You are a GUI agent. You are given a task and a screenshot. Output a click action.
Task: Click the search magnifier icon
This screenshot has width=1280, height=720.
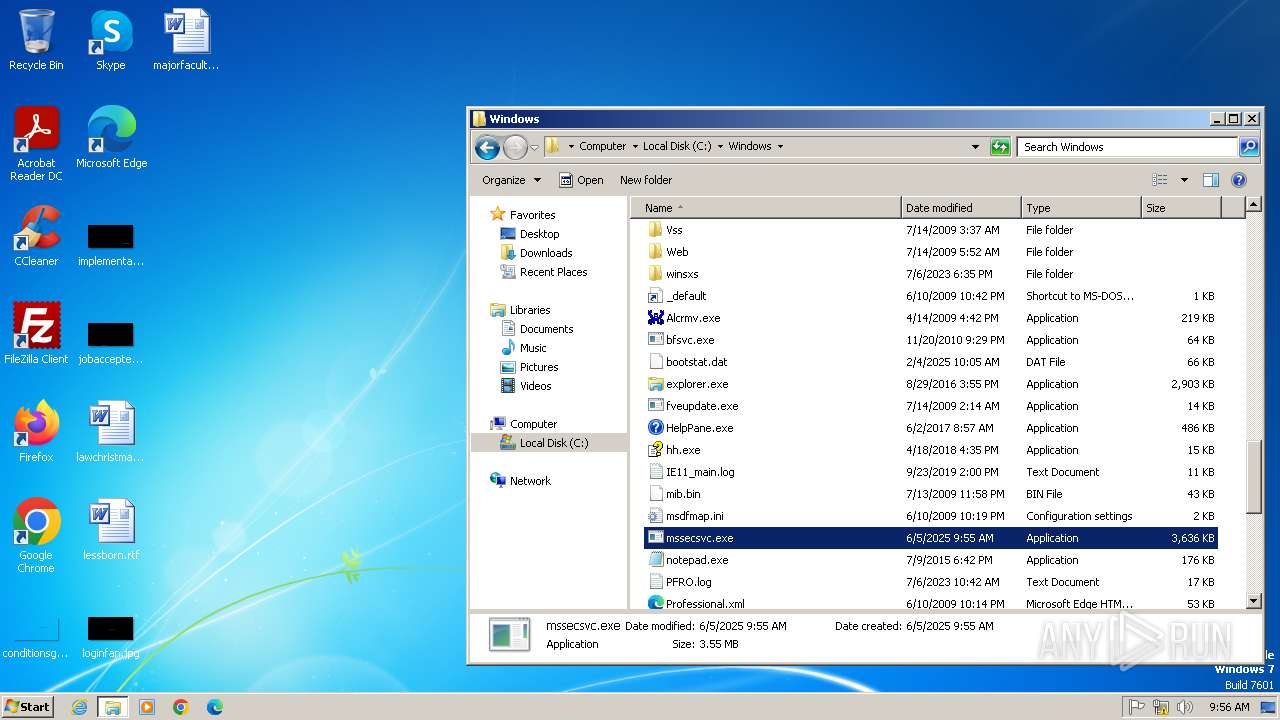[x=1249, y=147]
